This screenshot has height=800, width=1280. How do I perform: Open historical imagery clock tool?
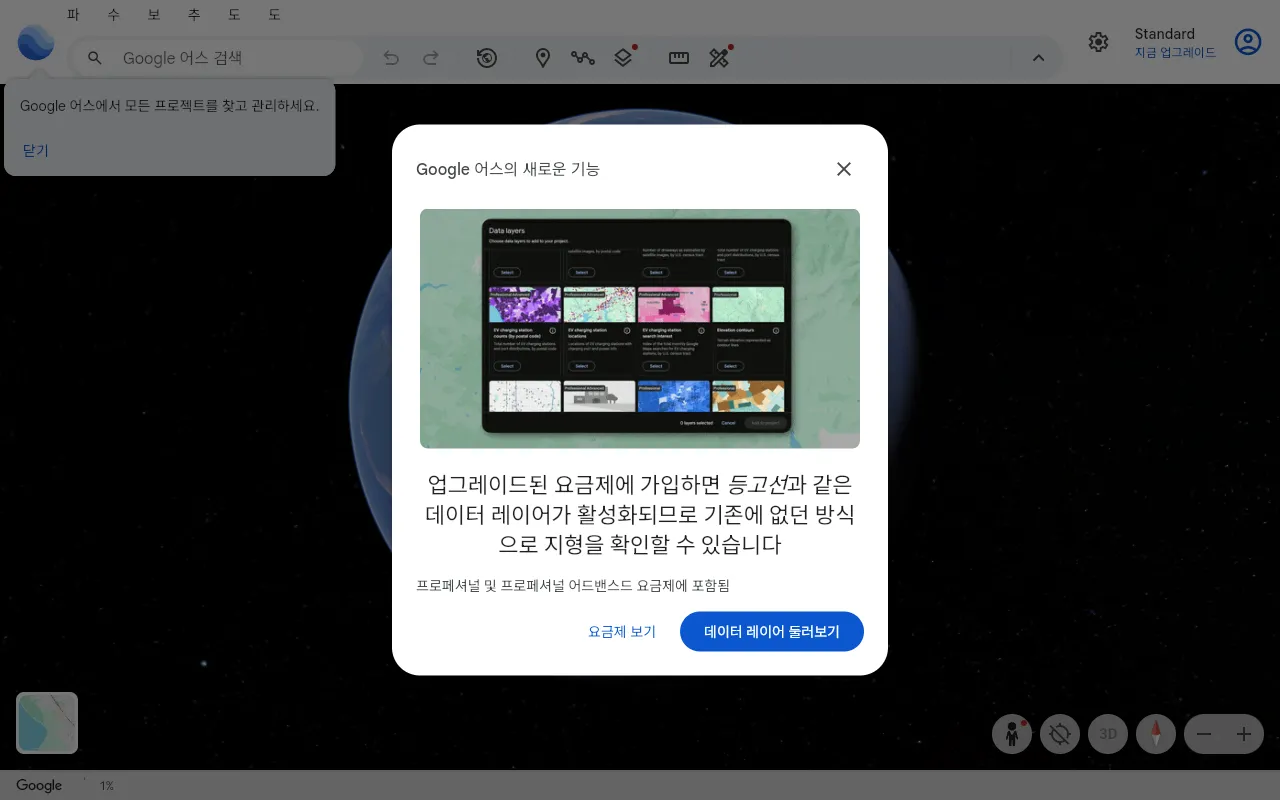(487, 58)
